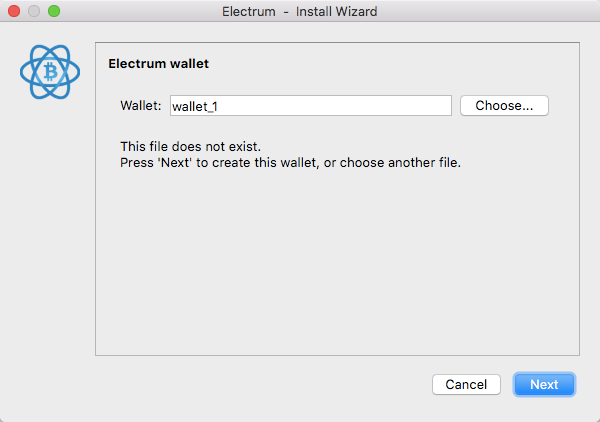Click the Bitcoin symbol inside the logo
Image resolution: width=600 pixels, height=422 pixels.
tap(50, 72)
